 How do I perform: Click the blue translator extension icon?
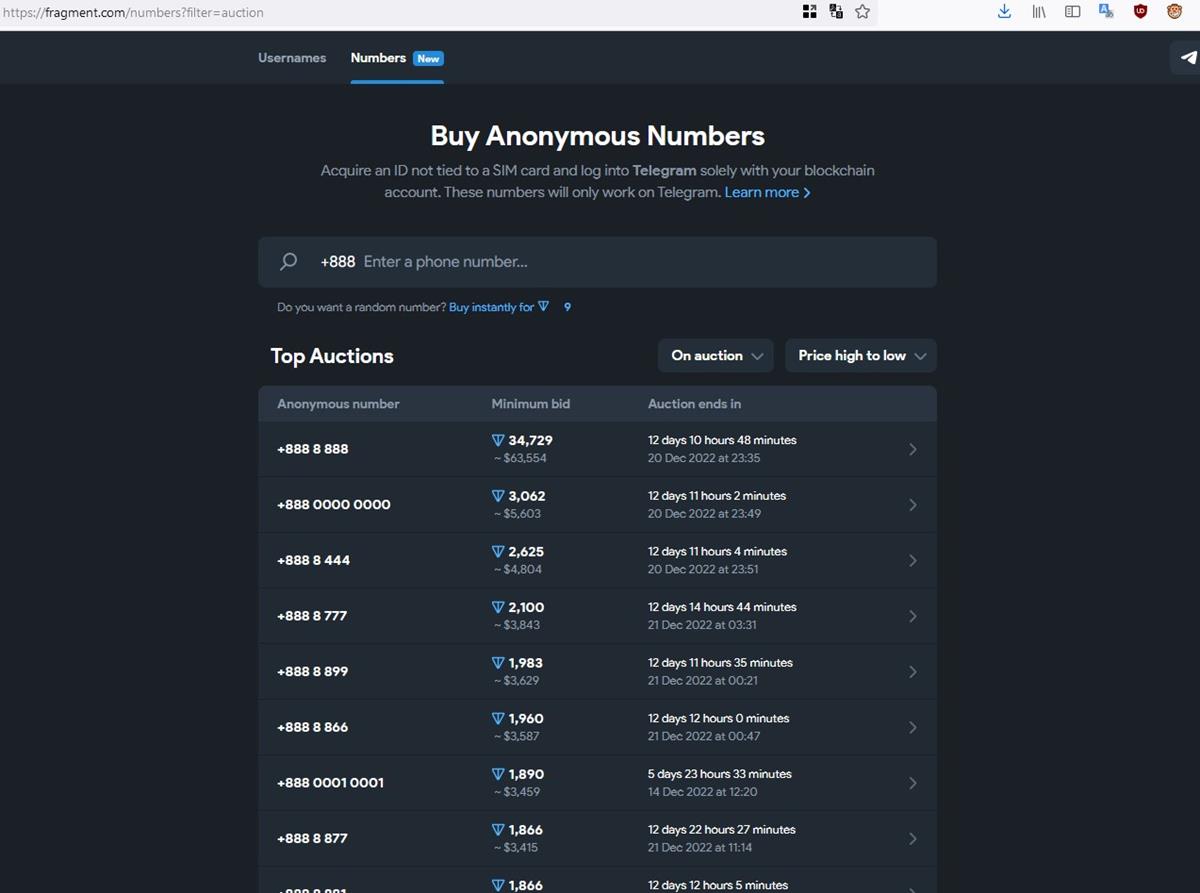click(x=1106, y=12)
